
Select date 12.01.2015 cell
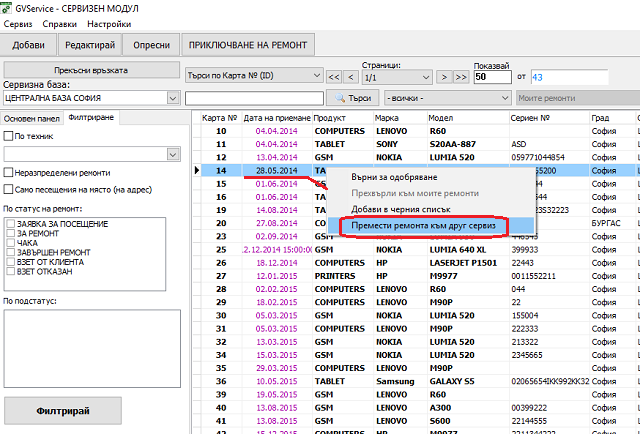point(277,276)
